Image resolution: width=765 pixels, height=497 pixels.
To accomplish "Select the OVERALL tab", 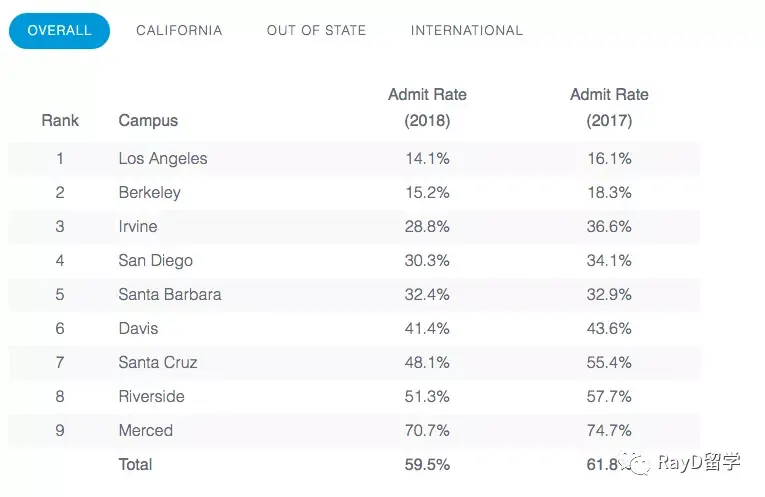I will pyautogui.click(x=59, y=31).
